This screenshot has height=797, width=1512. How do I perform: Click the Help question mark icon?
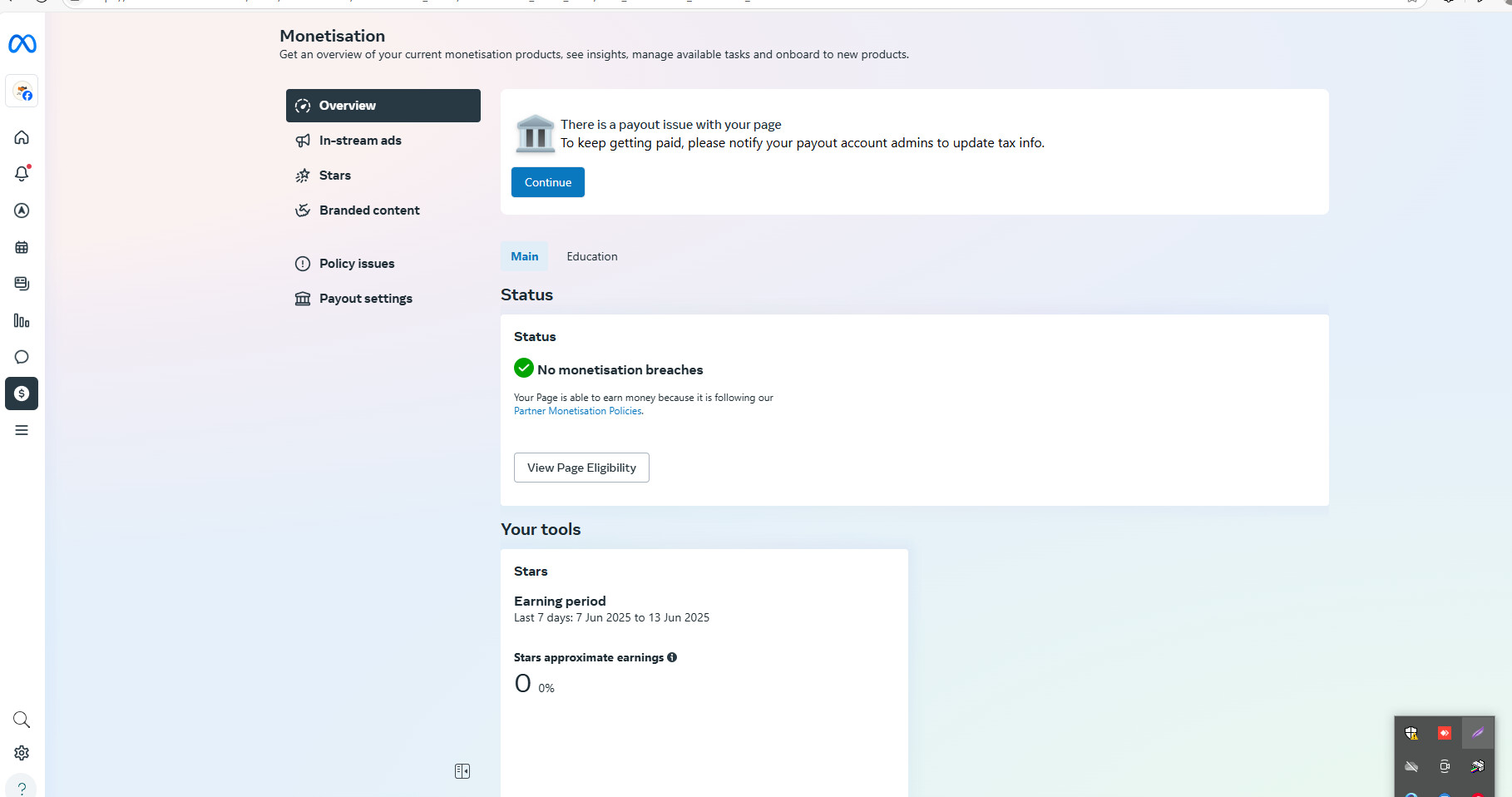[22, 788]
